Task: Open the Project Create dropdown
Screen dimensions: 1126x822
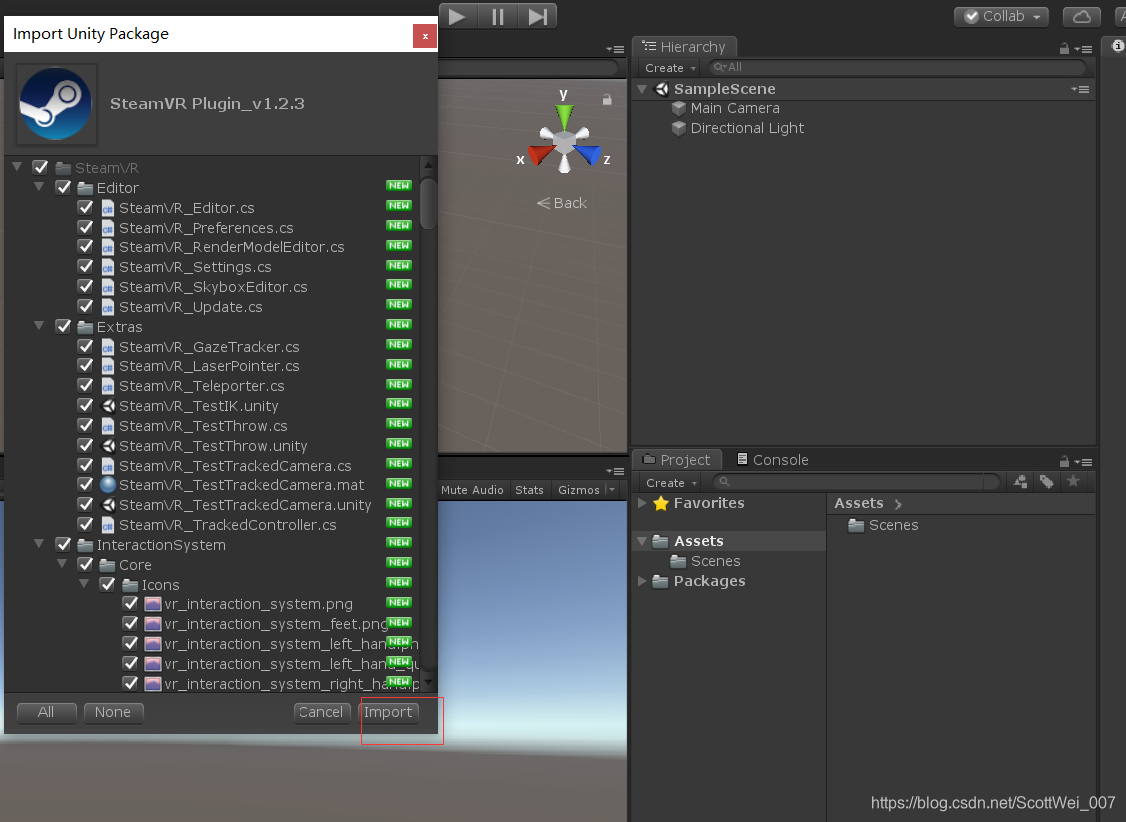Action: coord(671,483)
